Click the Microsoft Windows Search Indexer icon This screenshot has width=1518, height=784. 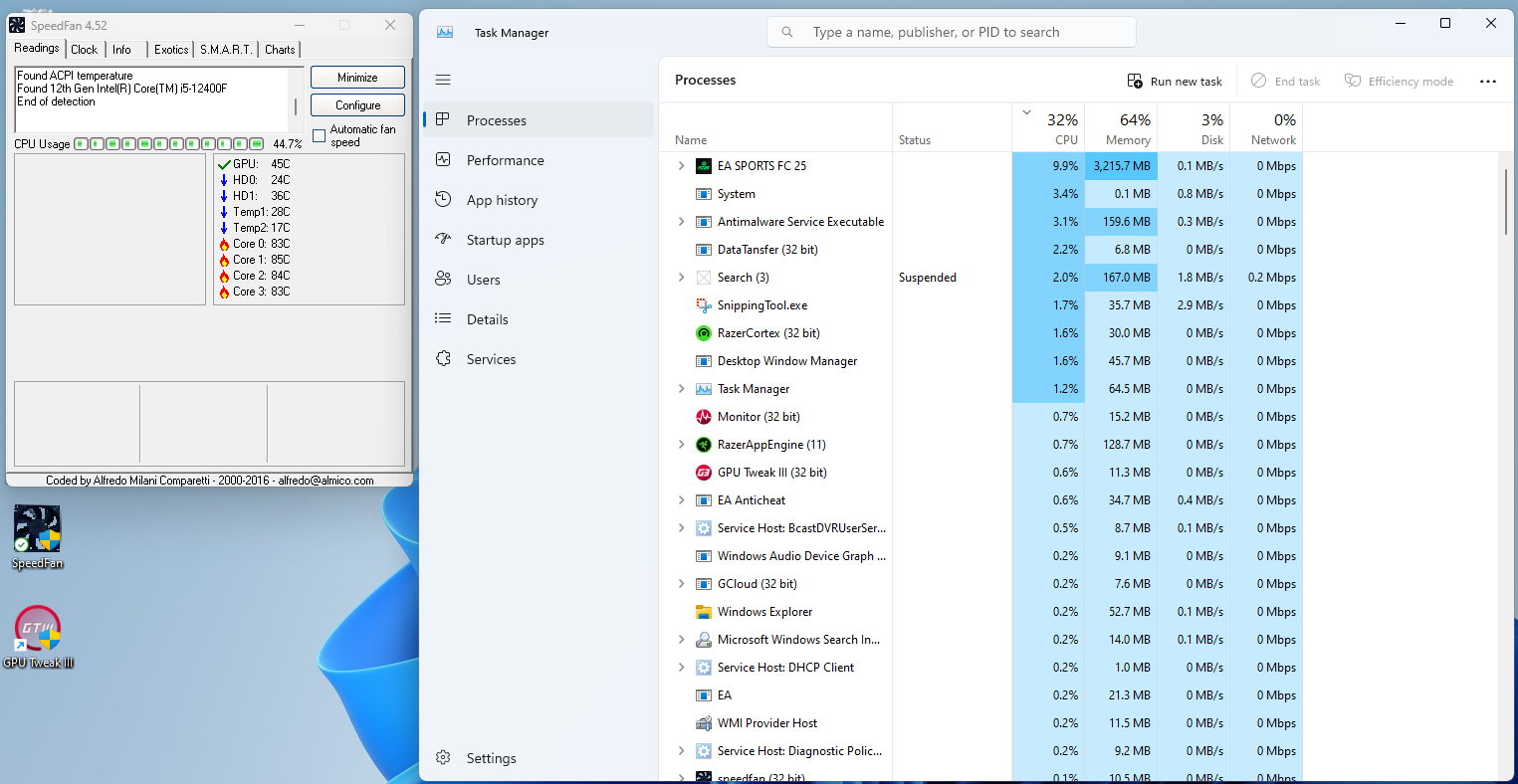703,640
